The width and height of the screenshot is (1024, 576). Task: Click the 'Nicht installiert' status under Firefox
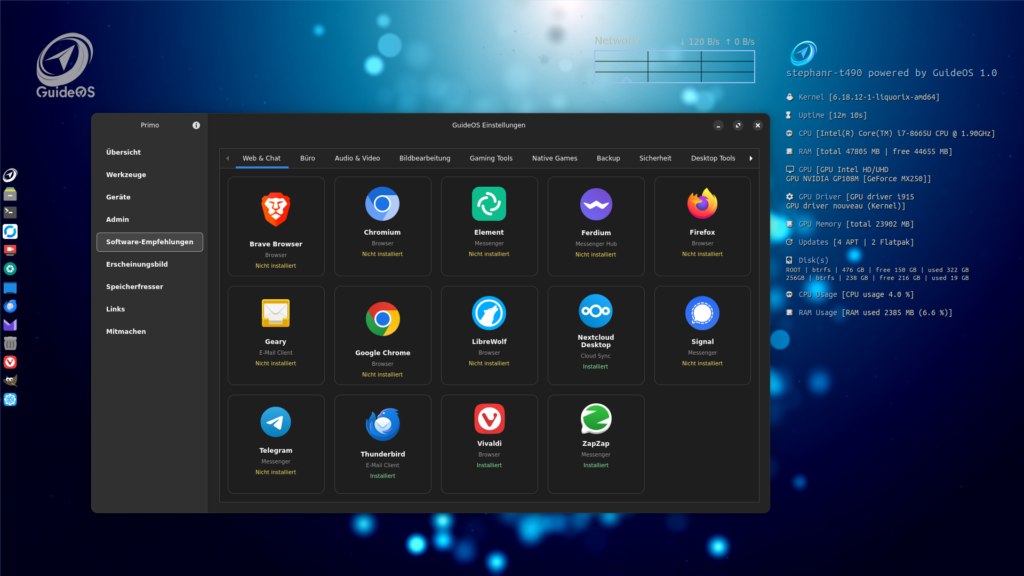702,254
